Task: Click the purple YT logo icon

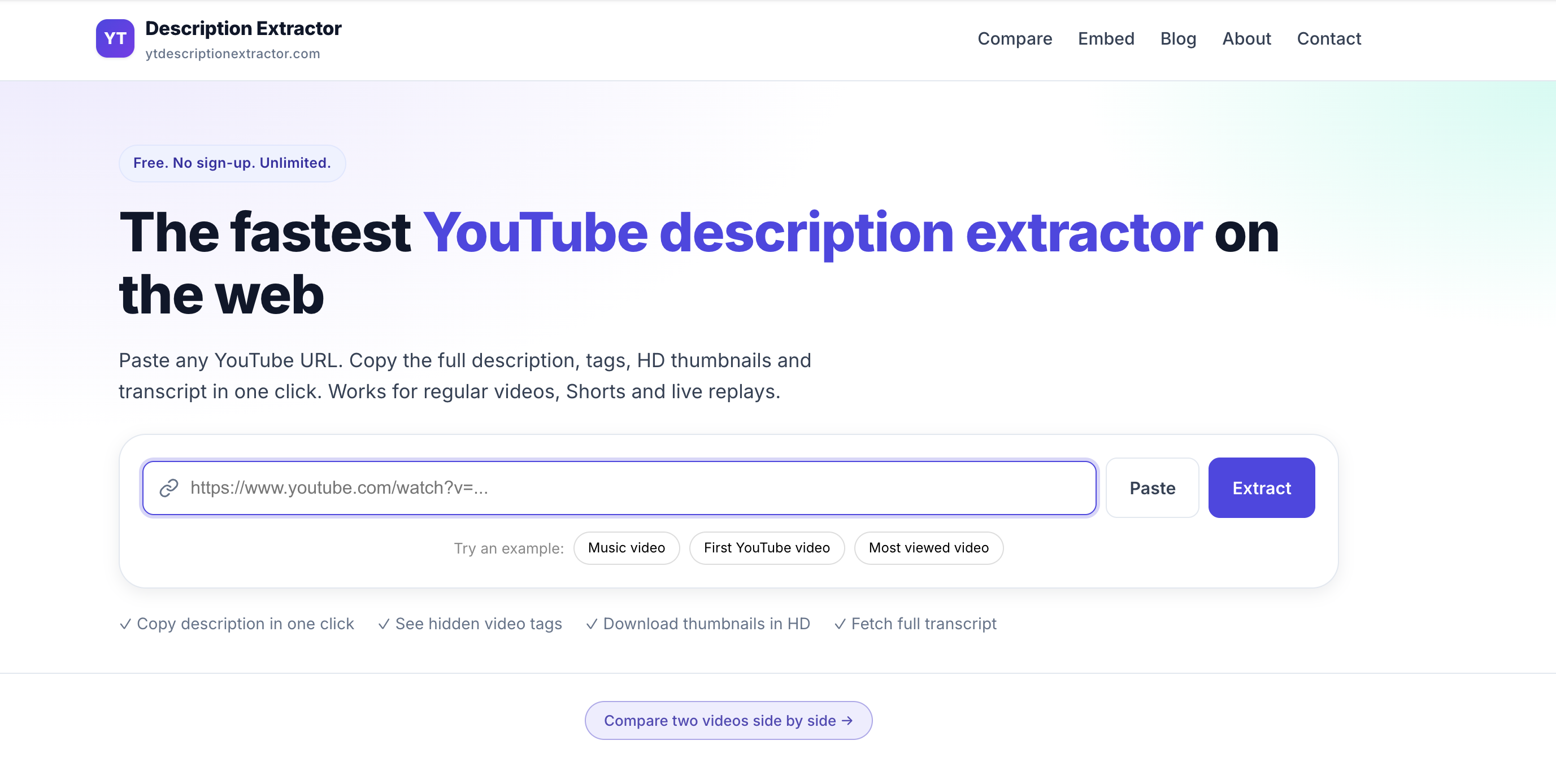Action: tap(115, 38)
